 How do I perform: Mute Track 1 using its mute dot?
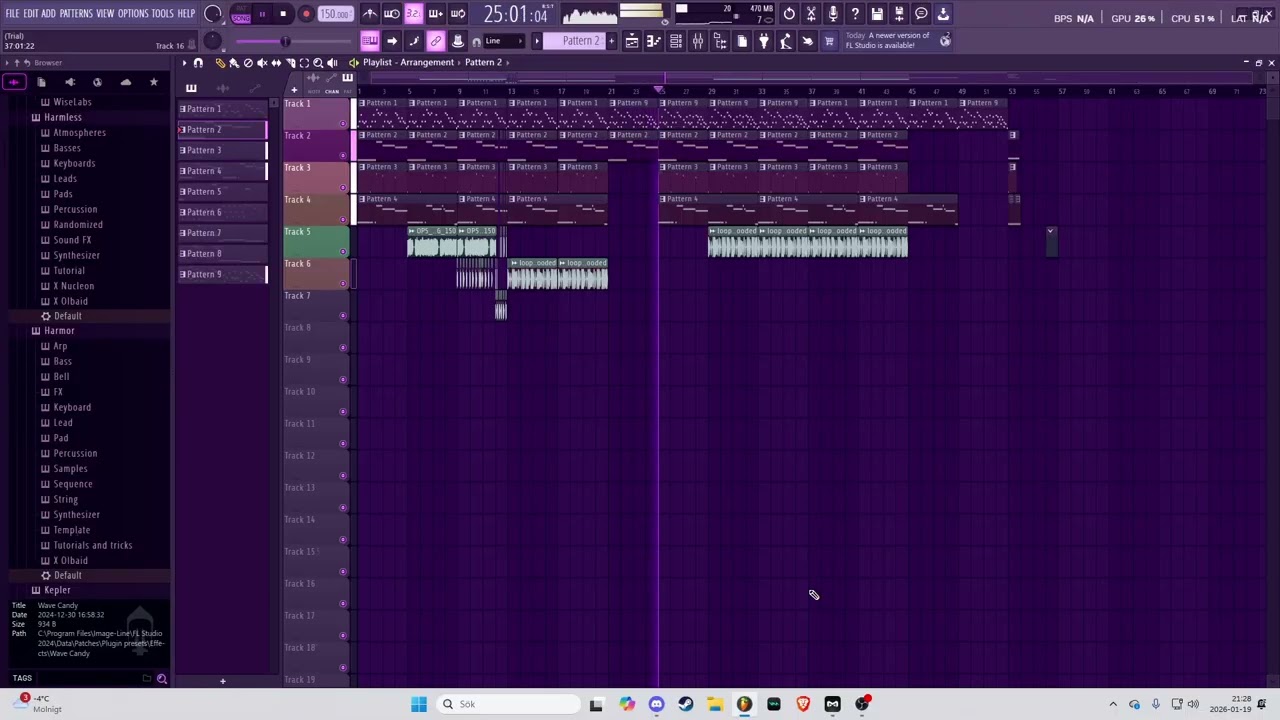click(343, 123)
